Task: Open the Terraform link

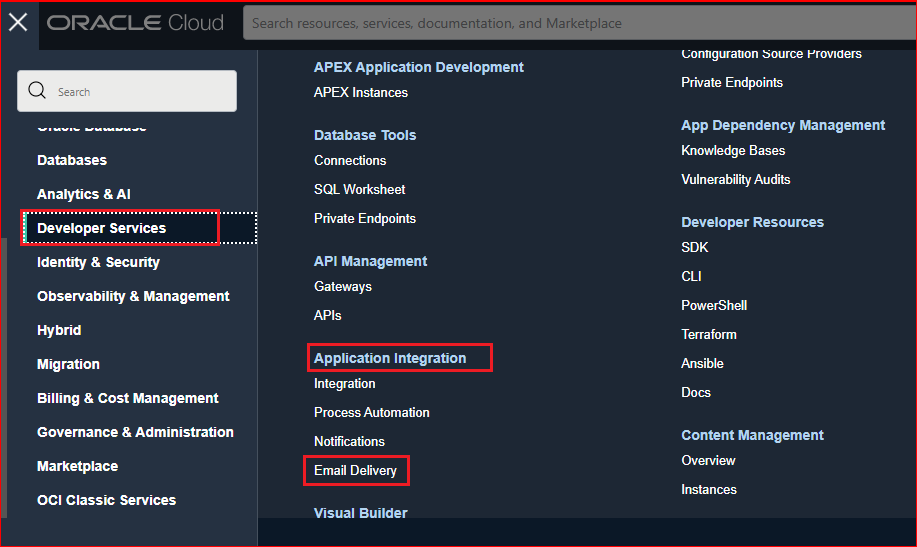Action: [x=709, y=335]
